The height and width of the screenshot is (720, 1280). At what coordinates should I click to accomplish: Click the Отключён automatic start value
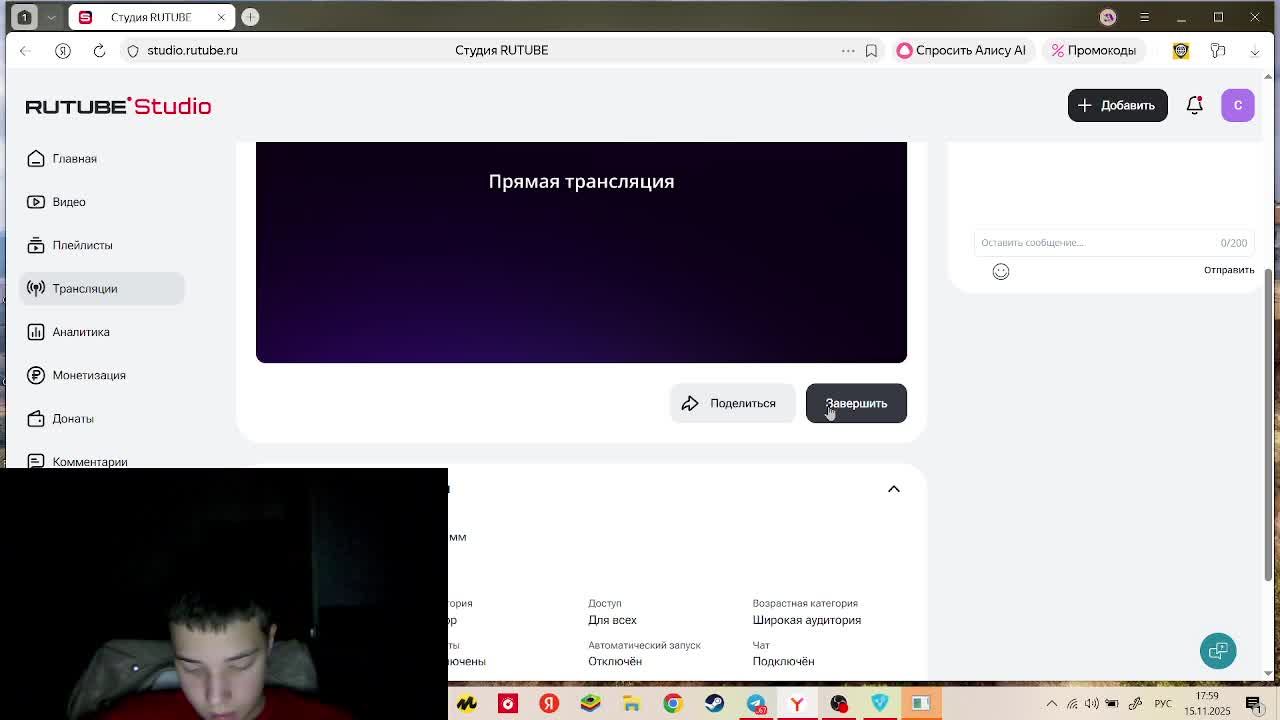click(615, 661)
